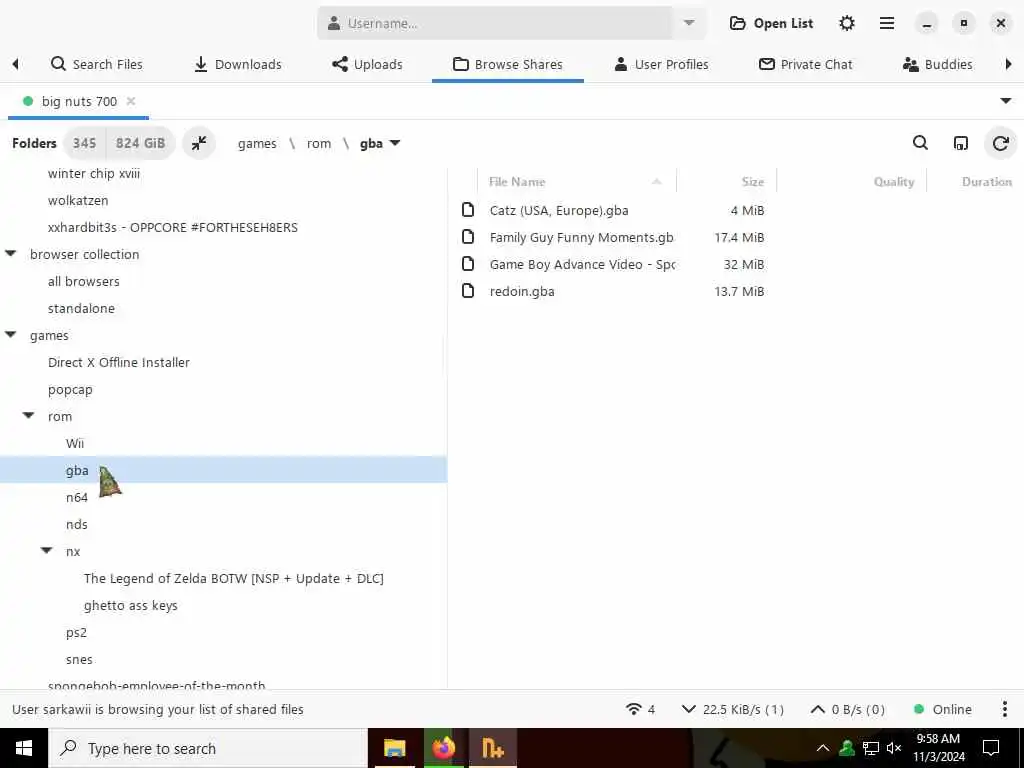
Task: Click the save shares list icon
Action: coord(961,143)
